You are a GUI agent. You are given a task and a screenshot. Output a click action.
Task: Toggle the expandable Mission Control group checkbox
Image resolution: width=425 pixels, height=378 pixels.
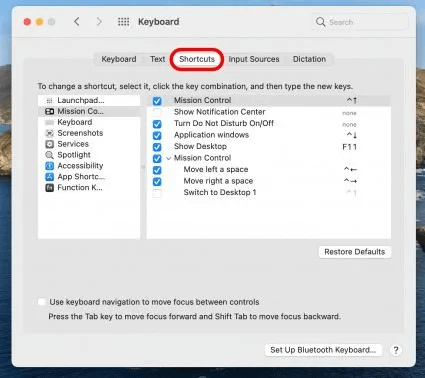[157, 158]
